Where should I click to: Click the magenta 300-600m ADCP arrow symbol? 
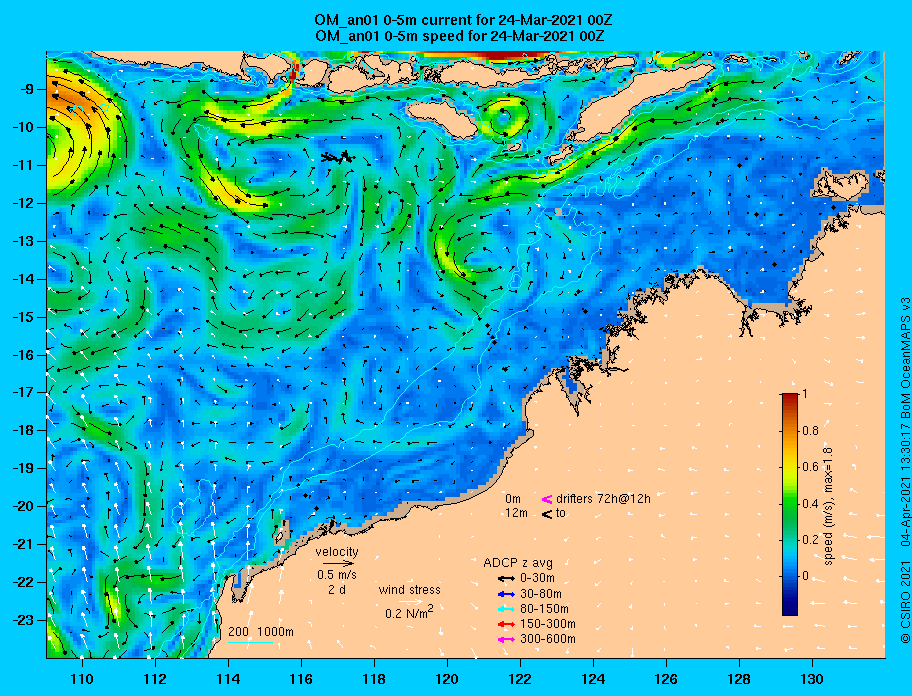coord(506,640)
